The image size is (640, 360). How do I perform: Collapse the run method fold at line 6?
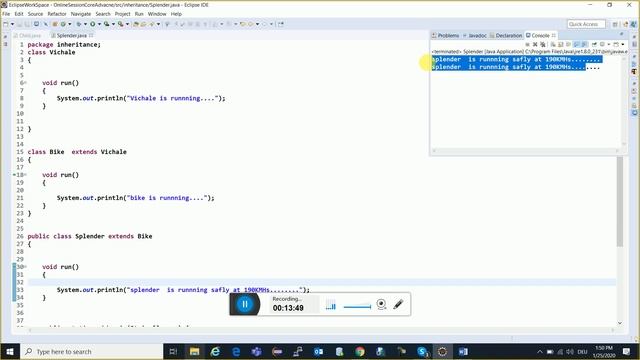(x=25, y=83)
